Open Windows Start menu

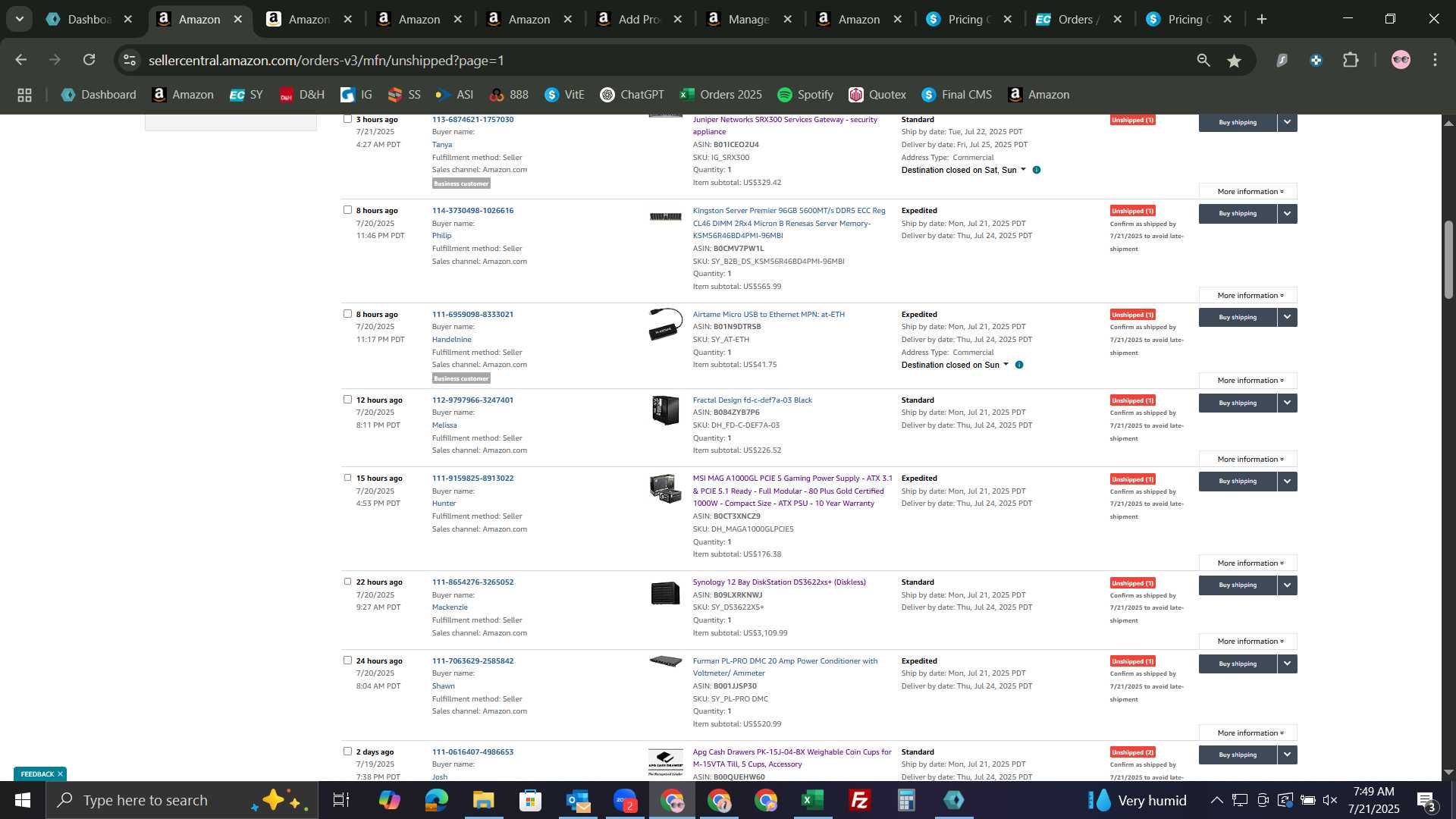click(x=22, y=800)
